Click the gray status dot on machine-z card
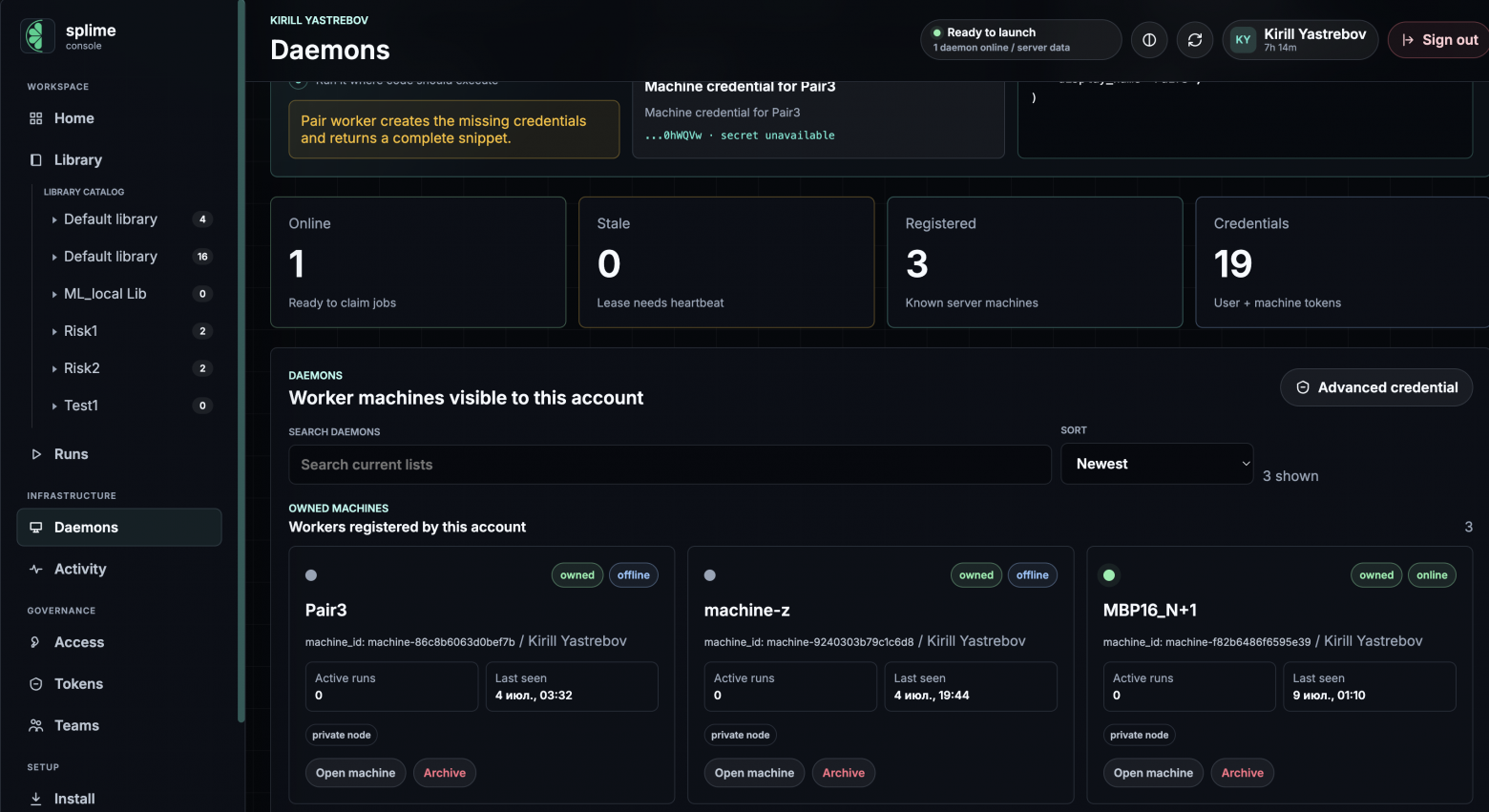The width and height of the screenshot is (1489, 812). coord(710,575)
